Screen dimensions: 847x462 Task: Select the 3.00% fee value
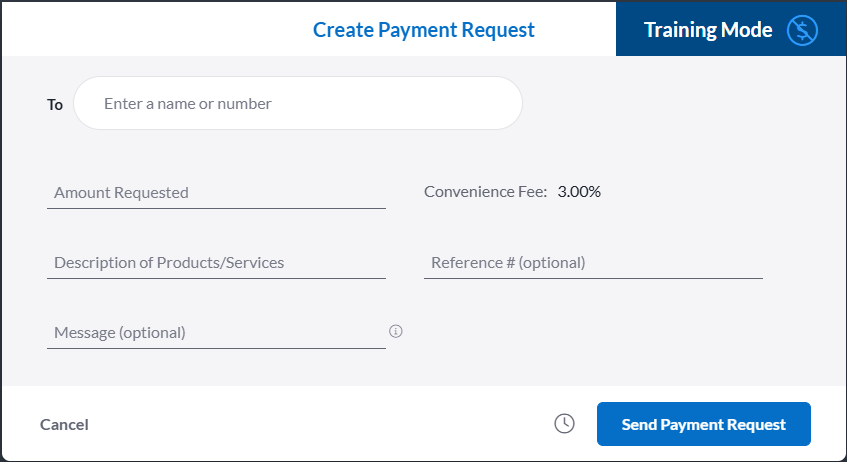point(579,192)
